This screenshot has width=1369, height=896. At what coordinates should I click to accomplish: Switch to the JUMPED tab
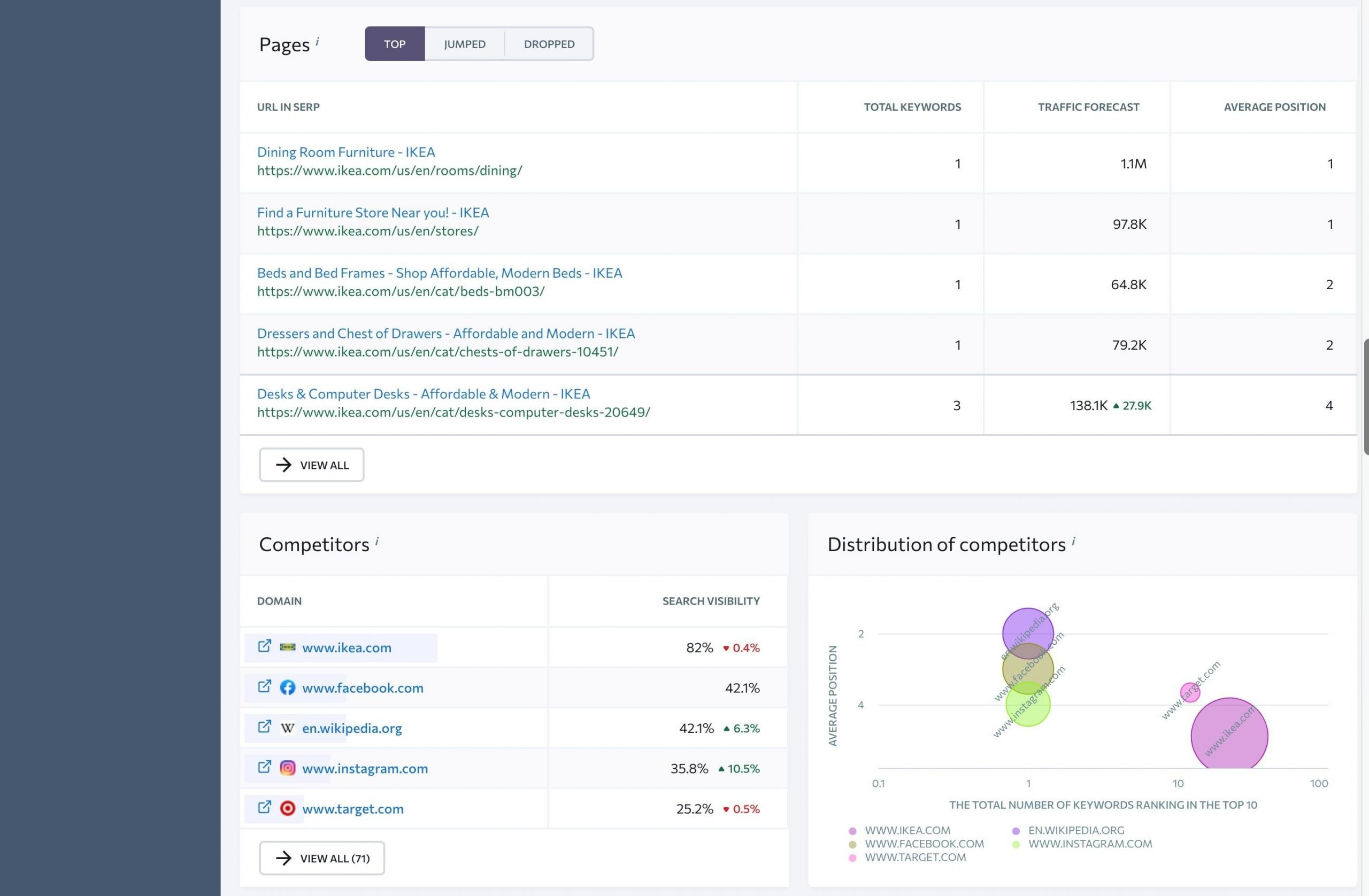(465, 44)
